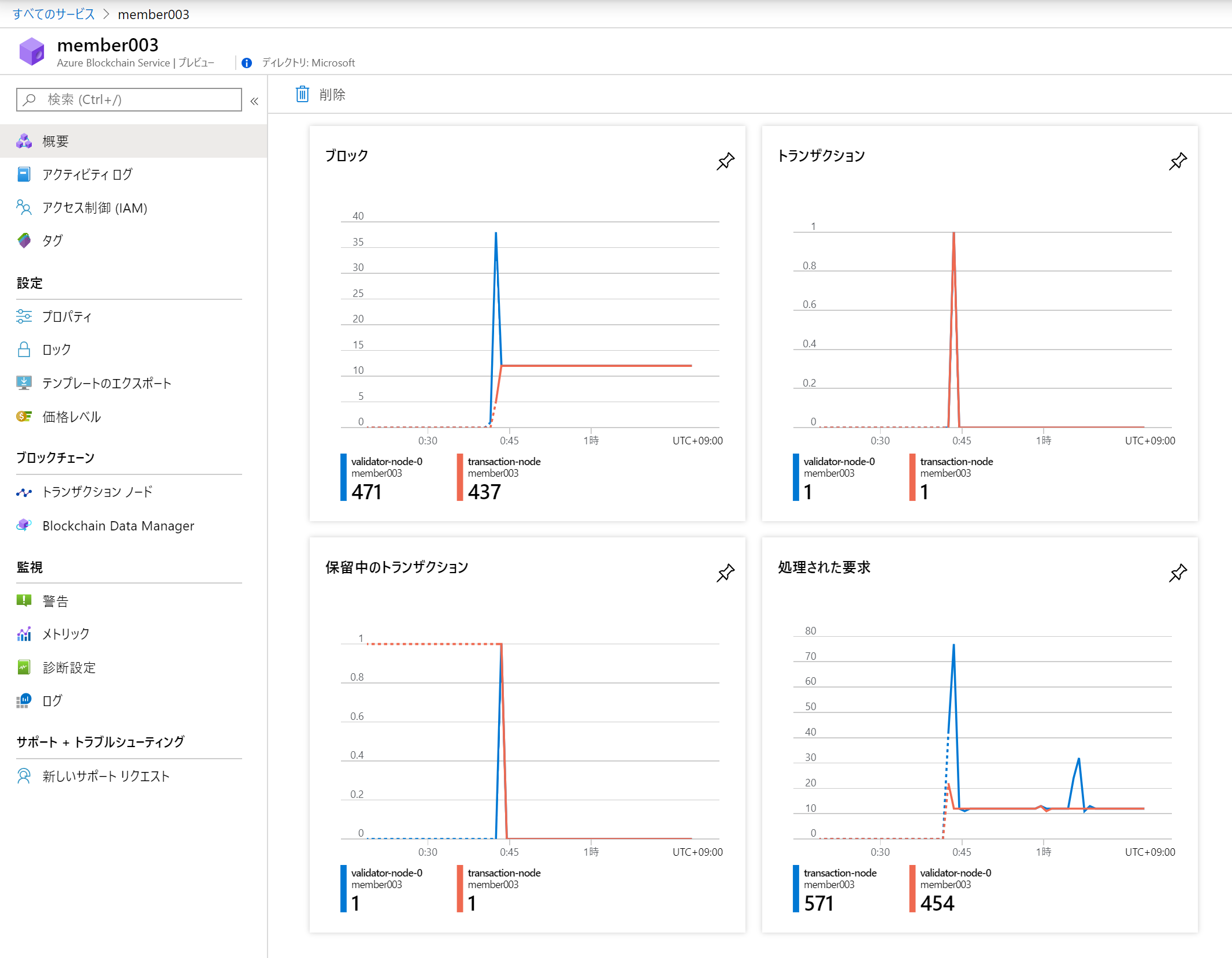Image resolution: width=1232 pixels, height=958 pixels.
Task: Pin the 処理された要求 chart
Action: click(1177, 573)
